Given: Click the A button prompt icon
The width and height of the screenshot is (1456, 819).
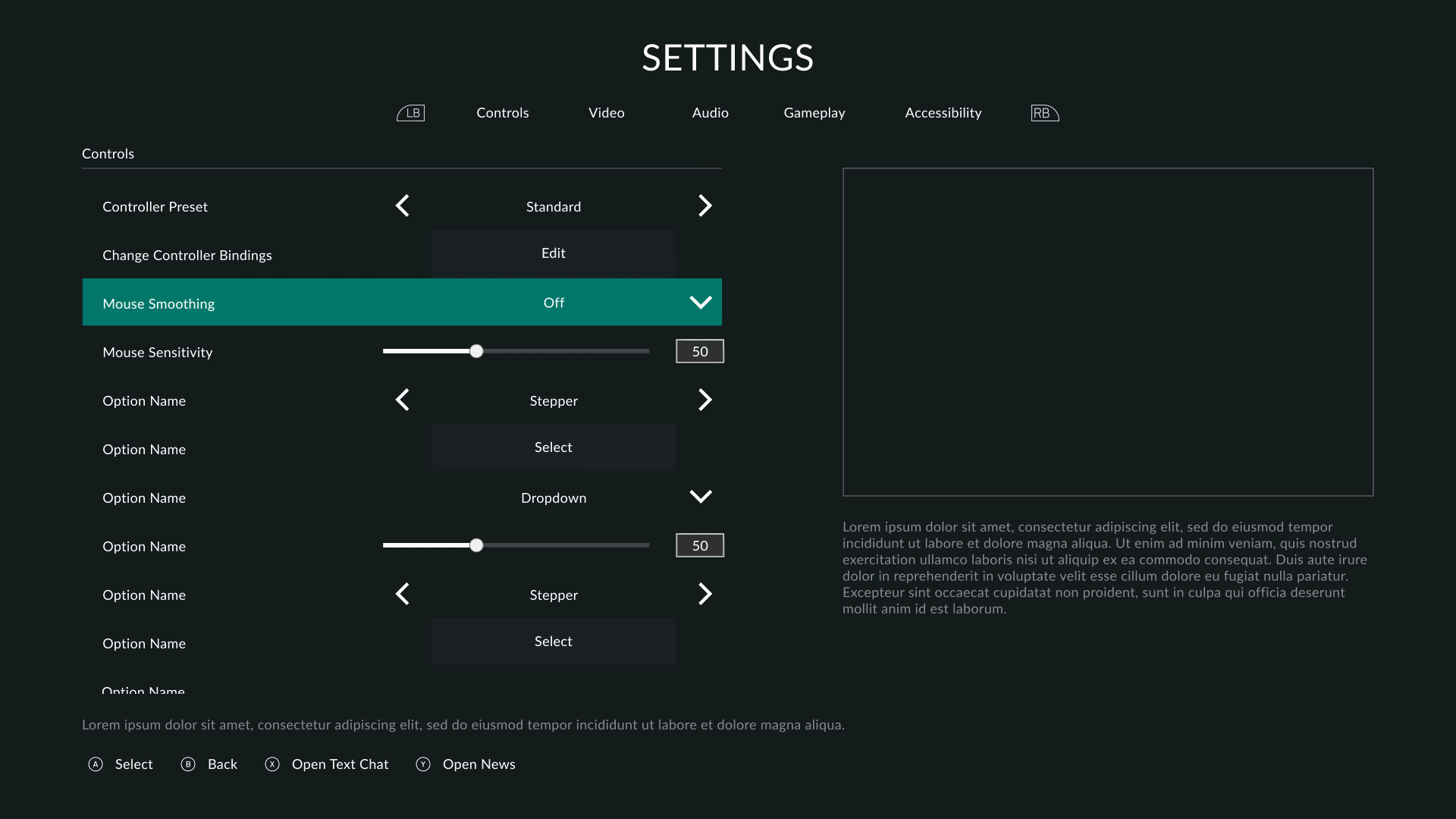Looking at the screenshot, I should coord(96,764).
